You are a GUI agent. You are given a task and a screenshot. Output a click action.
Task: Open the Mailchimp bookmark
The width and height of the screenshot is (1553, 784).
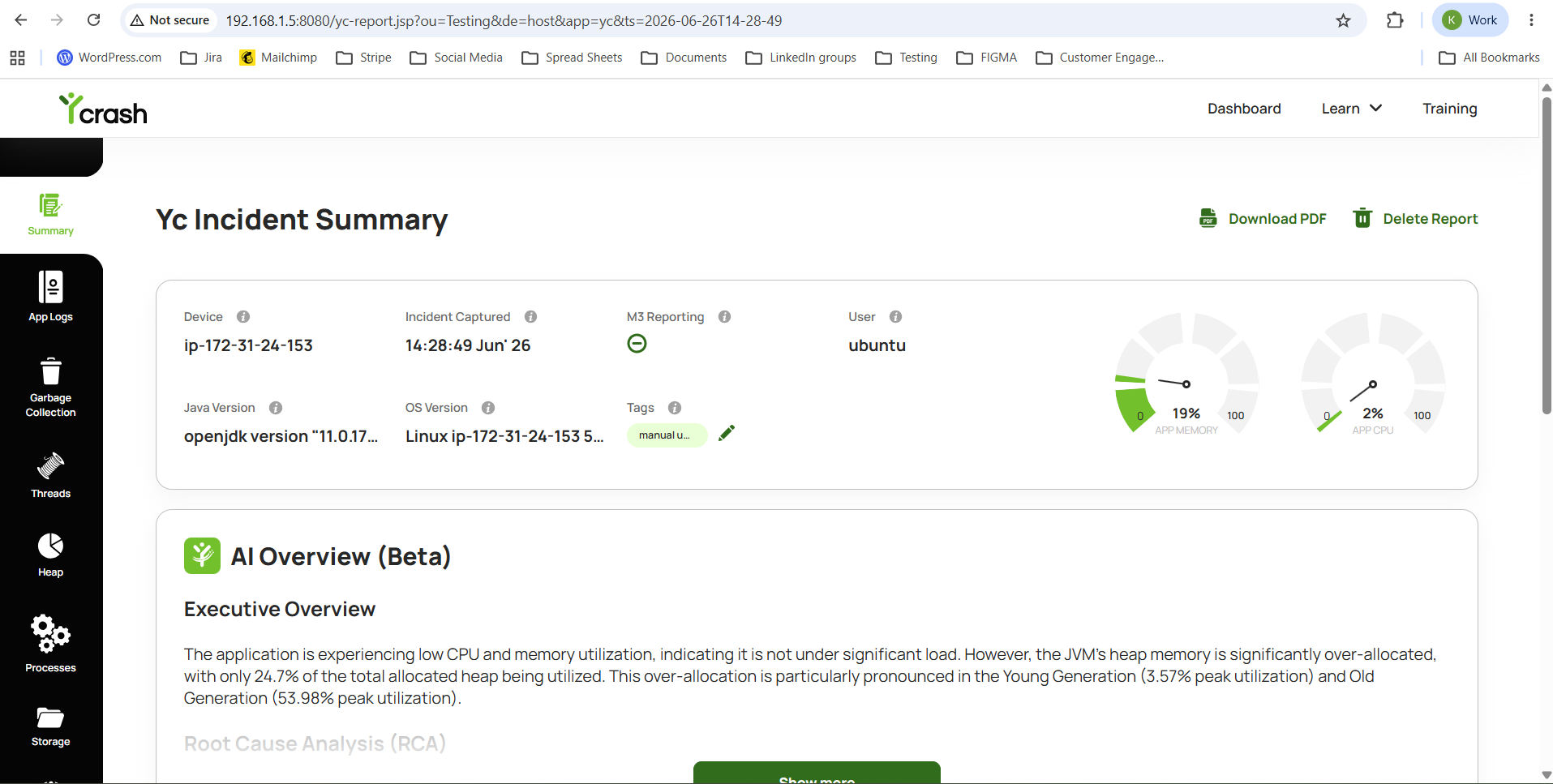click(x=278, y=58)
